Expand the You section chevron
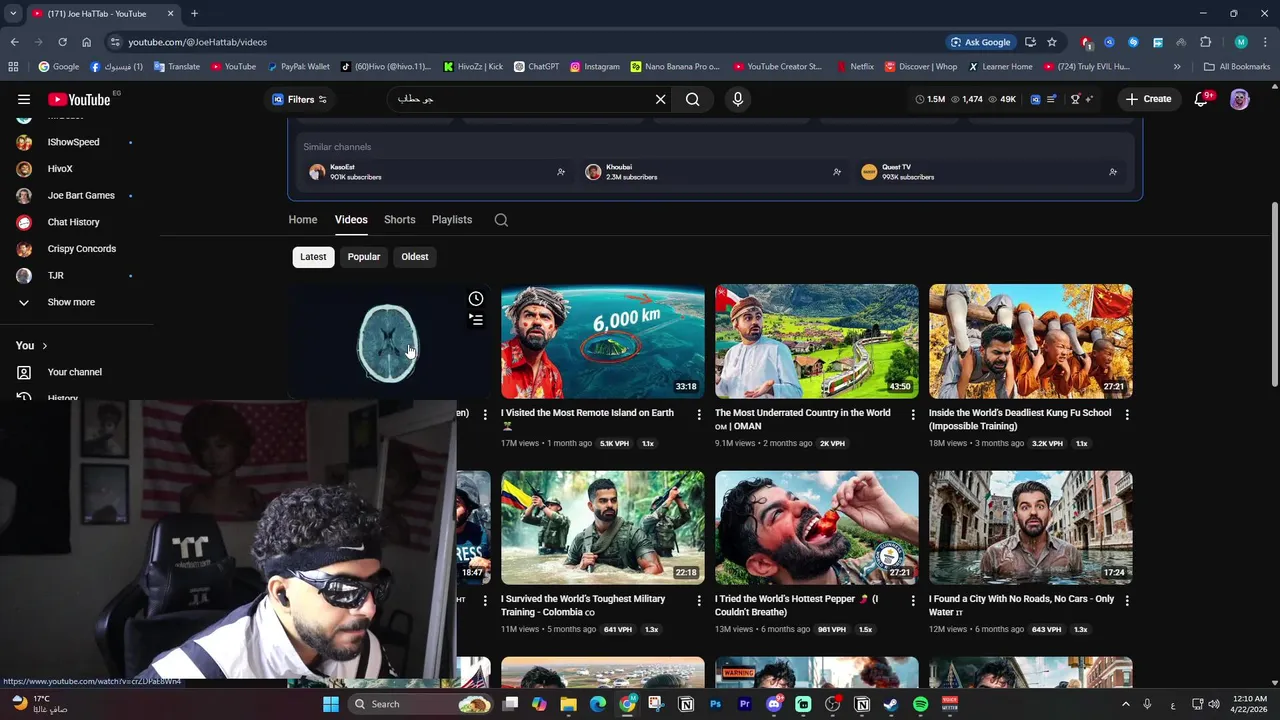This screenshot has width=1280, height=720. tap(44, 346)
